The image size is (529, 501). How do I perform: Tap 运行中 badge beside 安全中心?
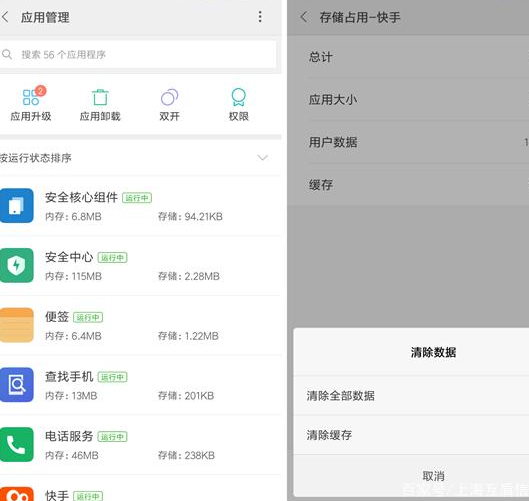pyautogui.click(x=112, y=258)
